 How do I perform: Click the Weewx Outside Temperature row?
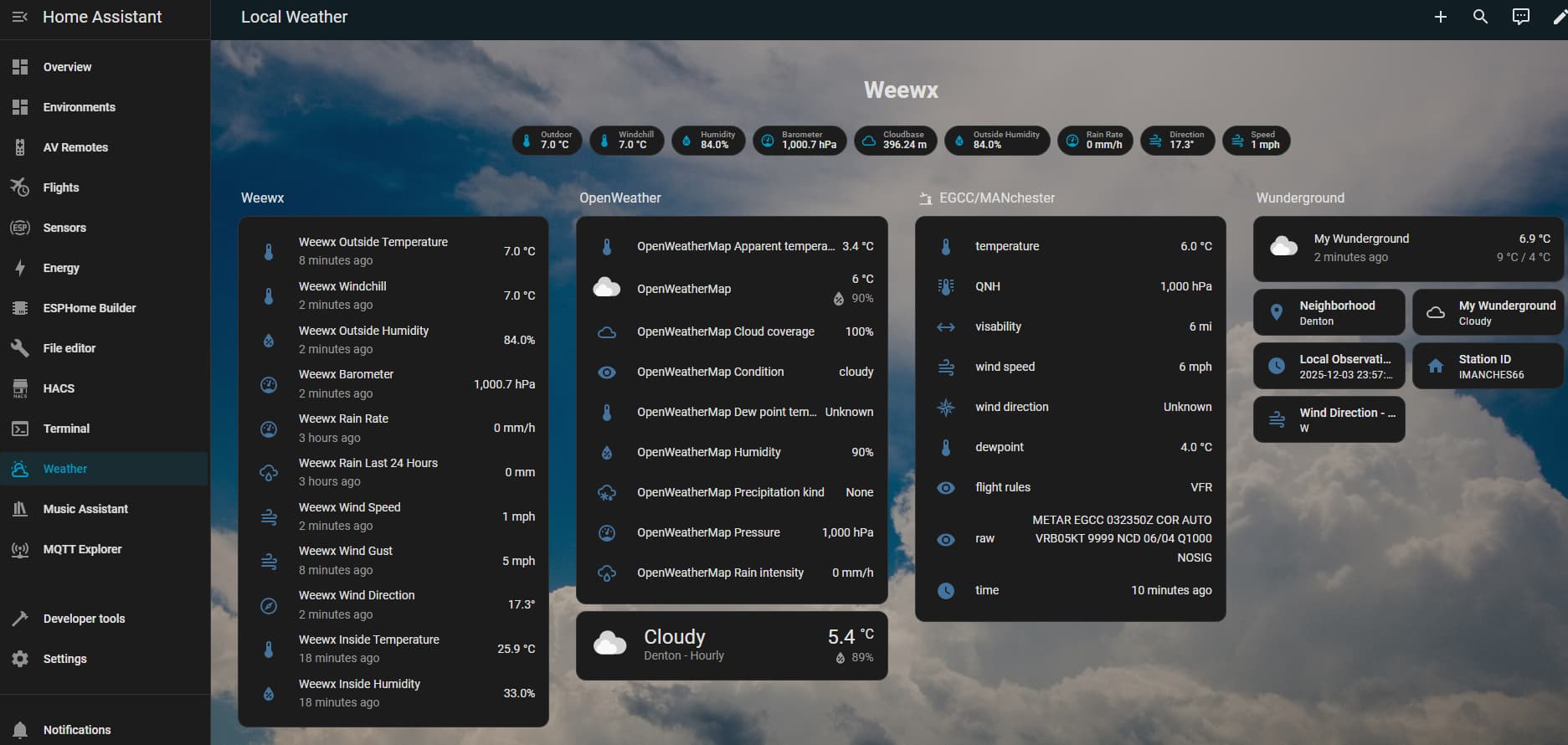point(393,251)
